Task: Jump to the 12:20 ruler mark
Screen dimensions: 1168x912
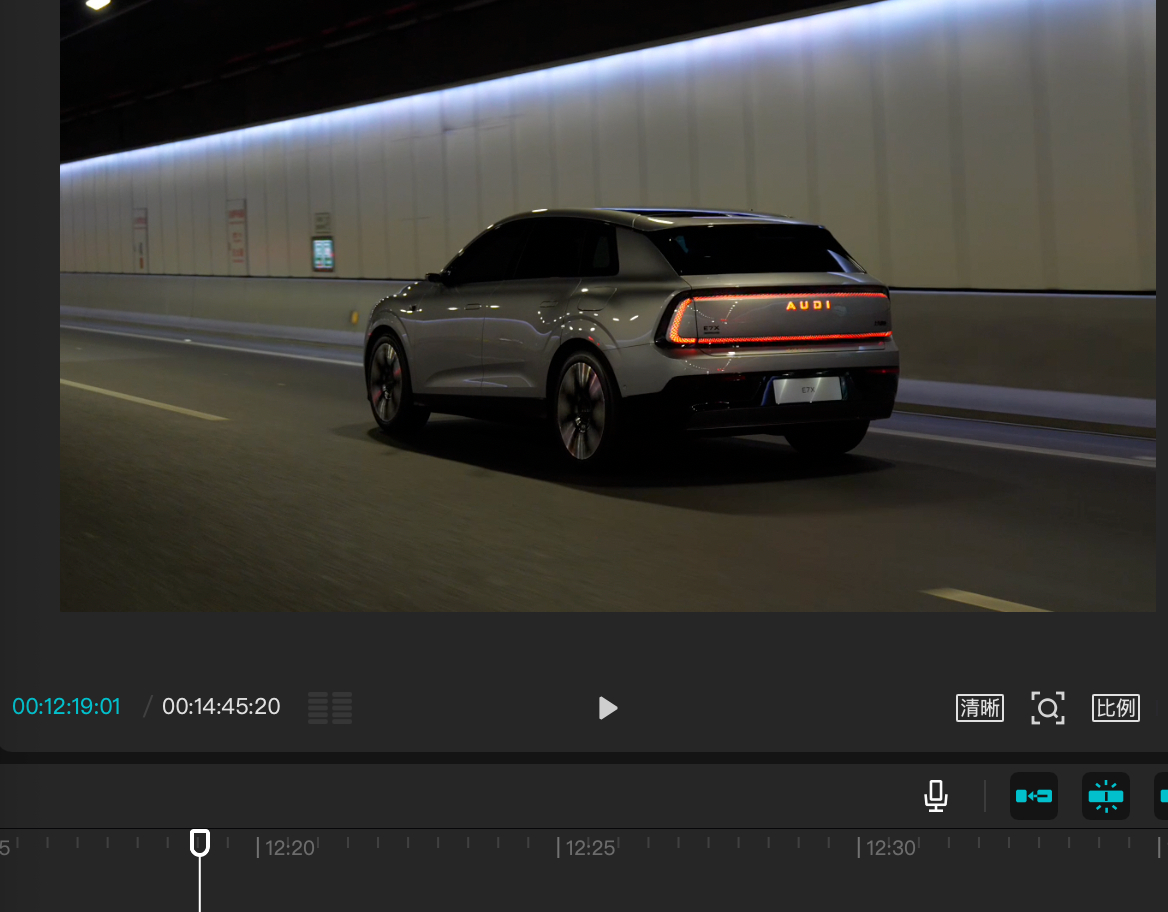Action: click(289, 848)
